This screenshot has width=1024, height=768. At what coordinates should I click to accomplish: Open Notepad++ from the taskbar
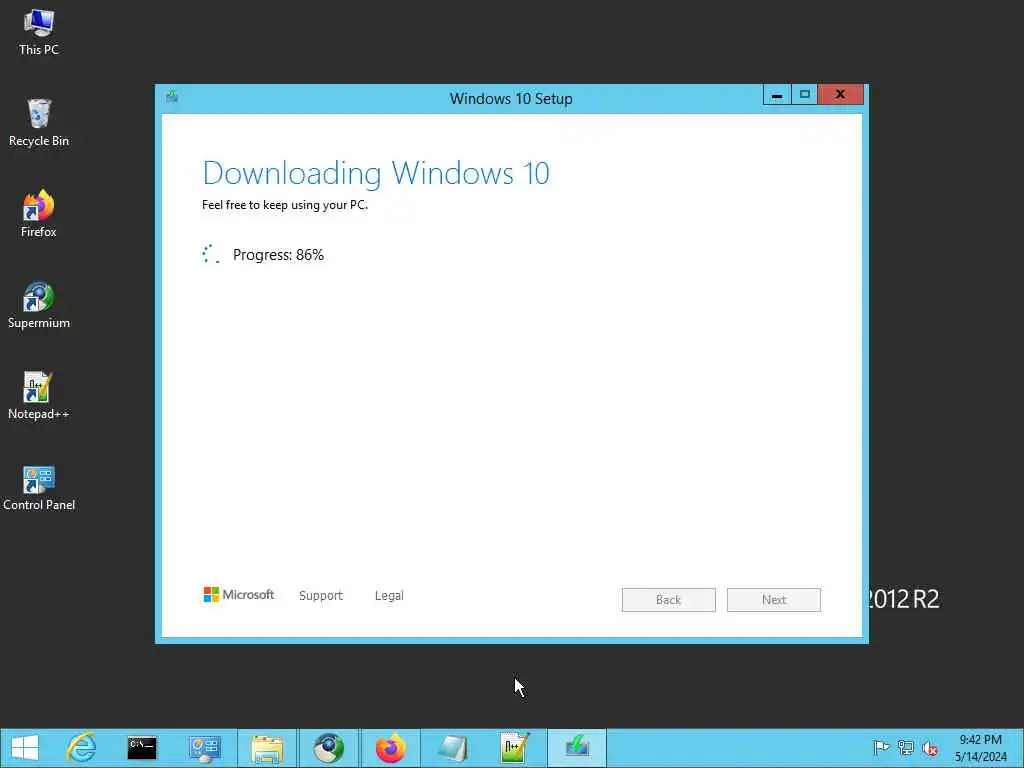click(x=514, y=748)
